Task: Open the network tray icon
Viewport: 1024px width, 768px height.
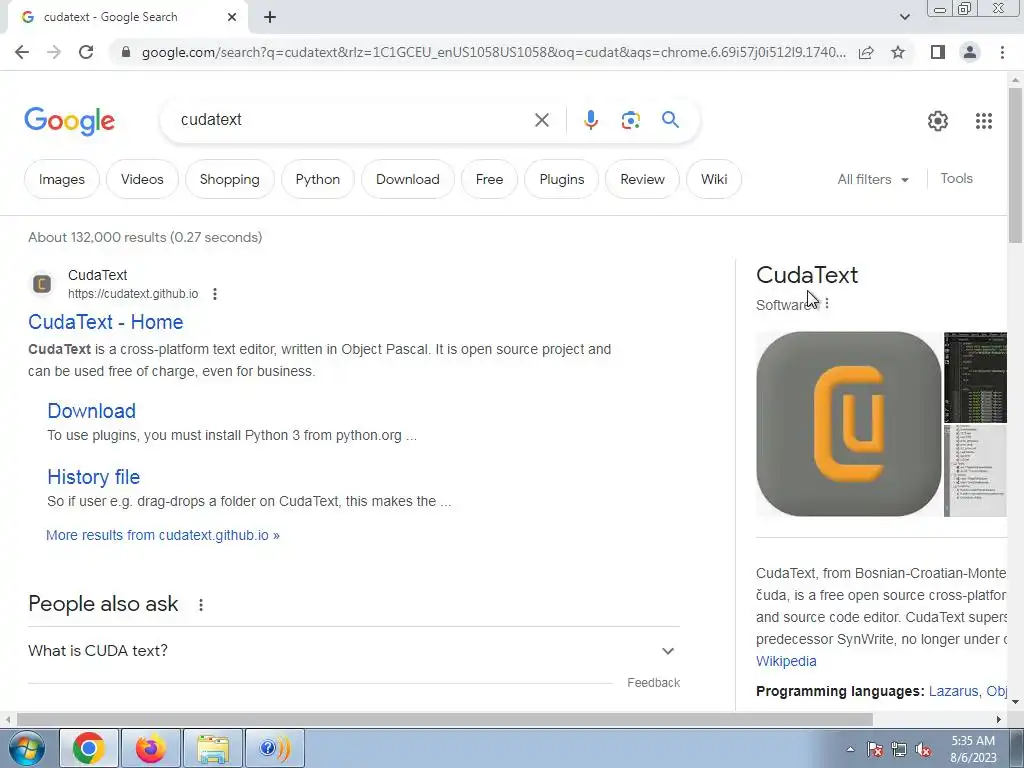Action: [899, 749]
